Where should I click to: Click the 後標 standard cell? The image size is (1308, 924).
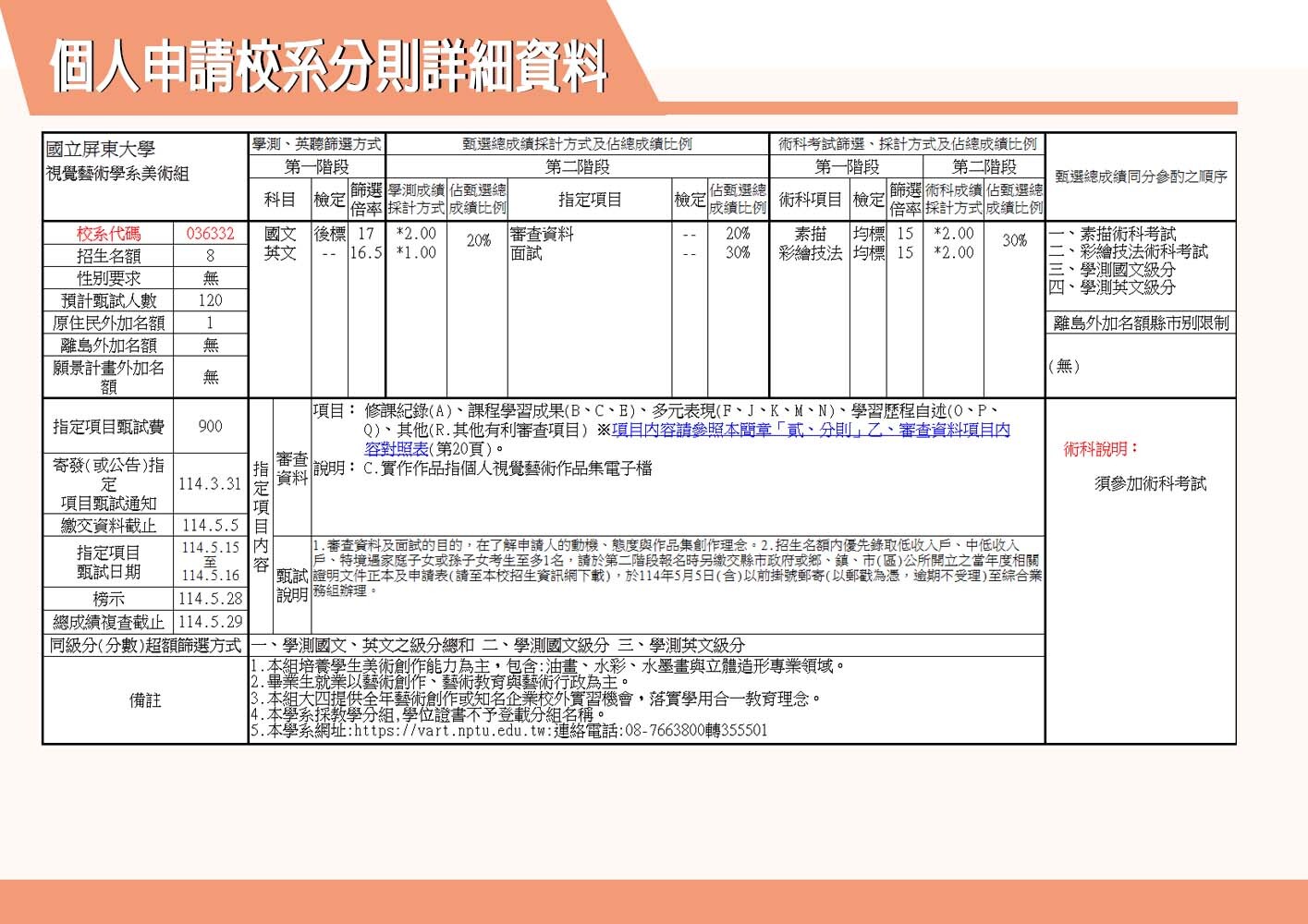coord(330,235)
